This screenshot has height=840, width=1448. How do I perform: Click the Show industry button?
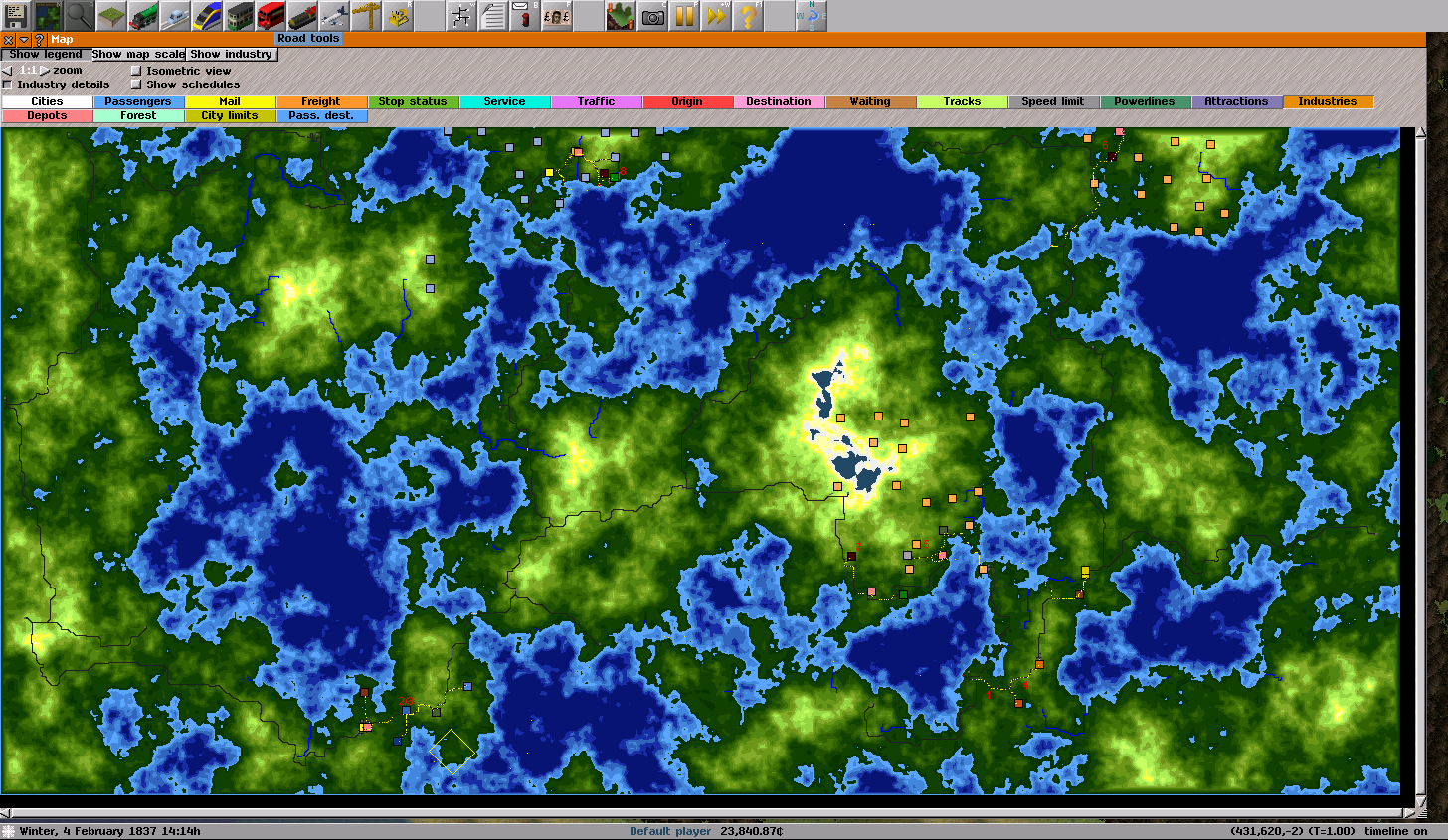[x=232, y=54]
